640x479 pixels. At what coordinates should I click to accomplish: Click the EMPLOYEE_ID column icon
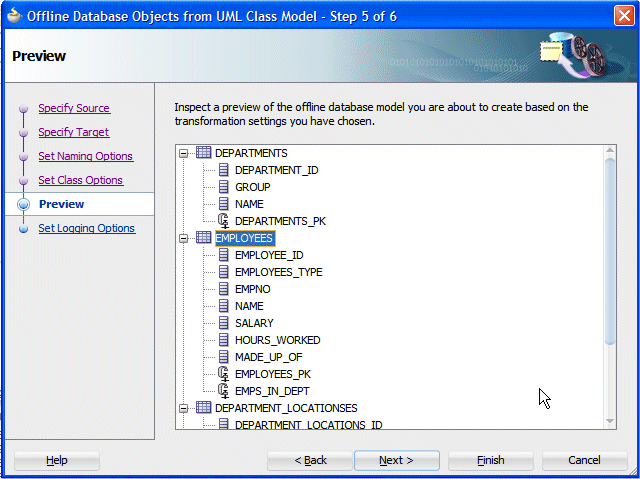(x=223, y=255)
